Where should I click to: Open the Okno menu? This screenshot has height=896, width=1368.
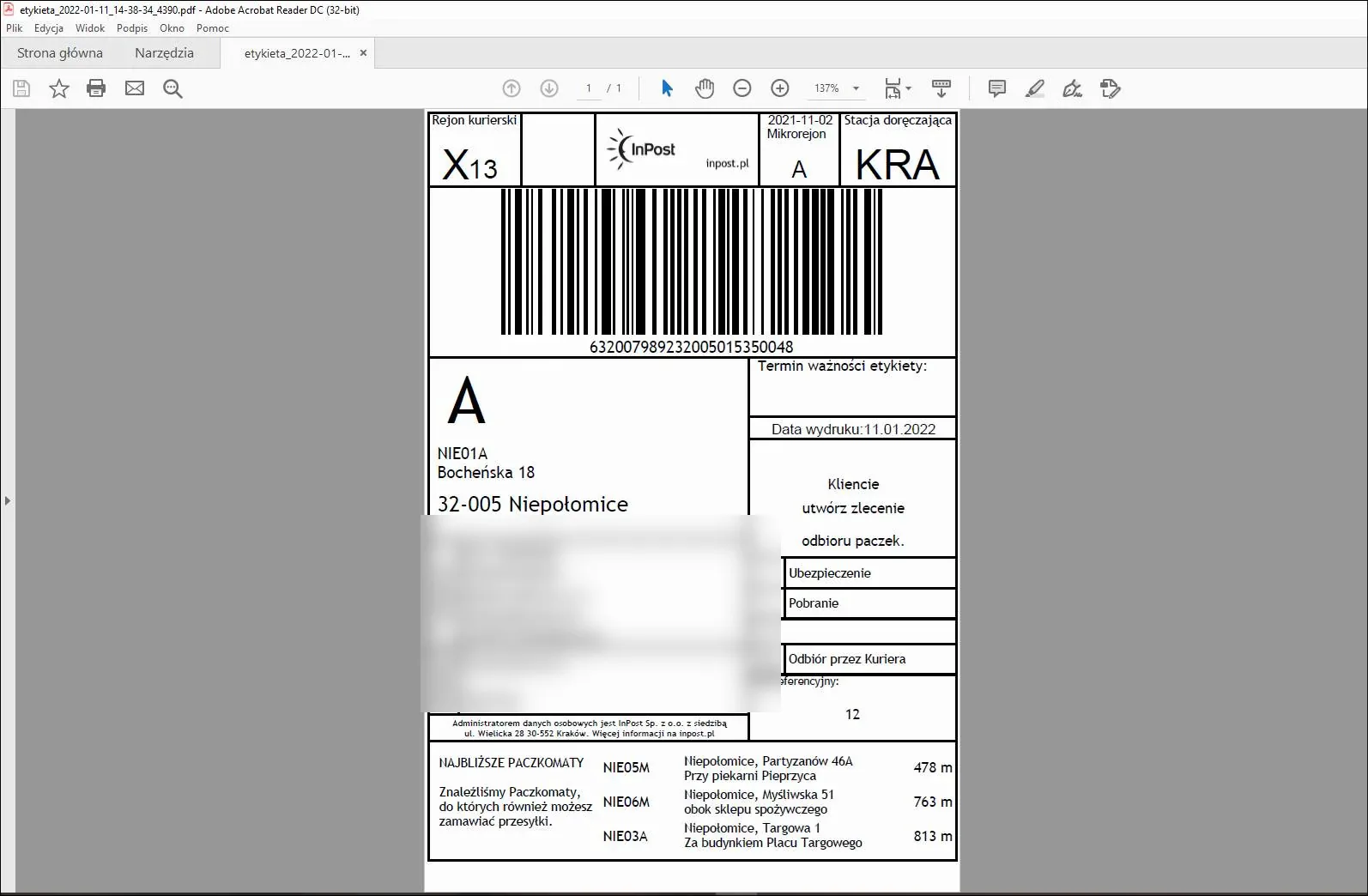172,28
